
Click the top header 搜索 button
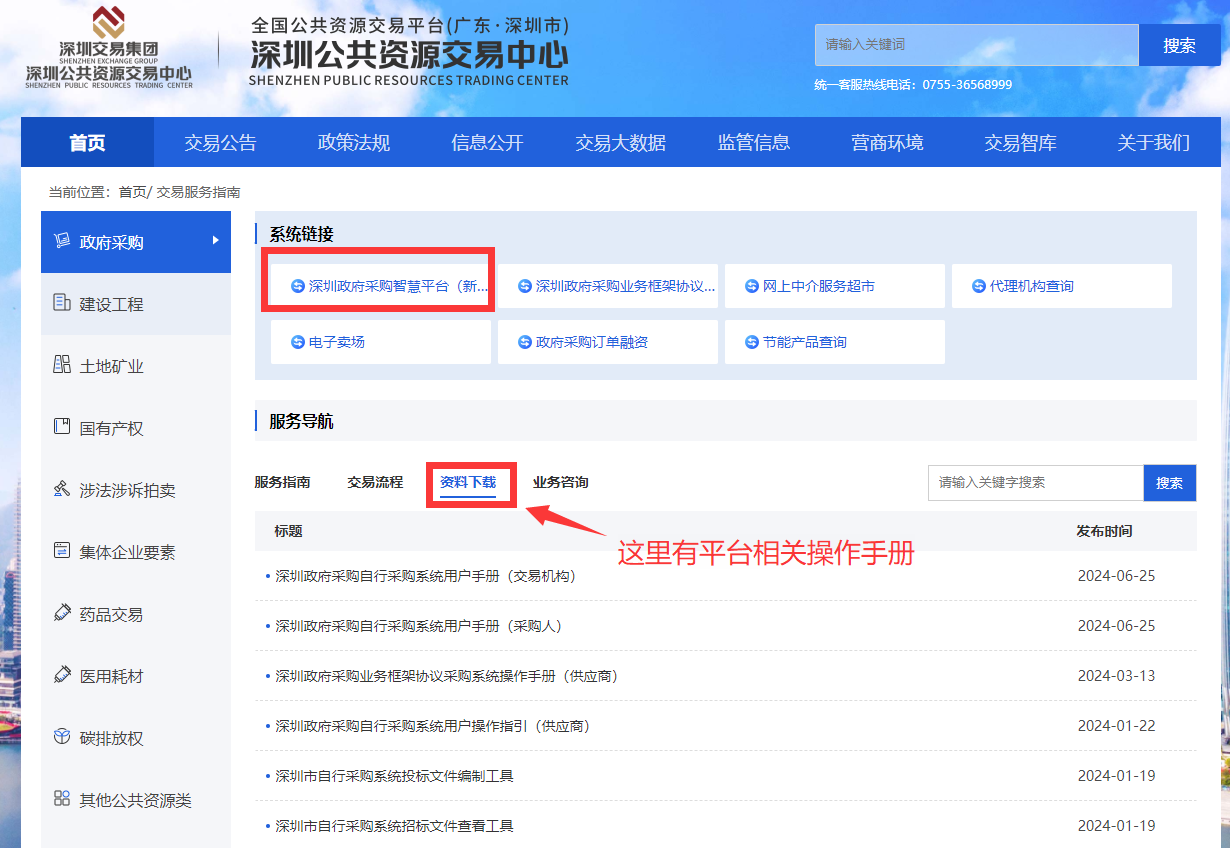(1179, 45)
